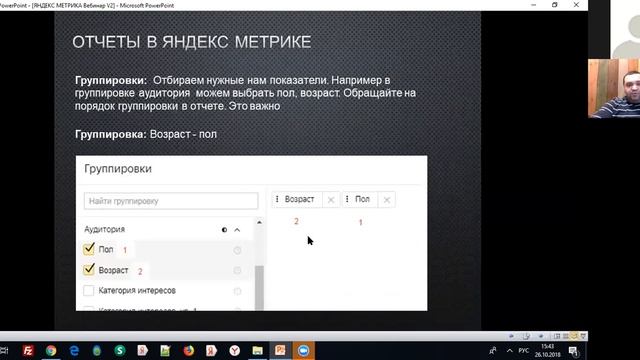Click the 'Пол' grouping chip

(x=362, y=199)
